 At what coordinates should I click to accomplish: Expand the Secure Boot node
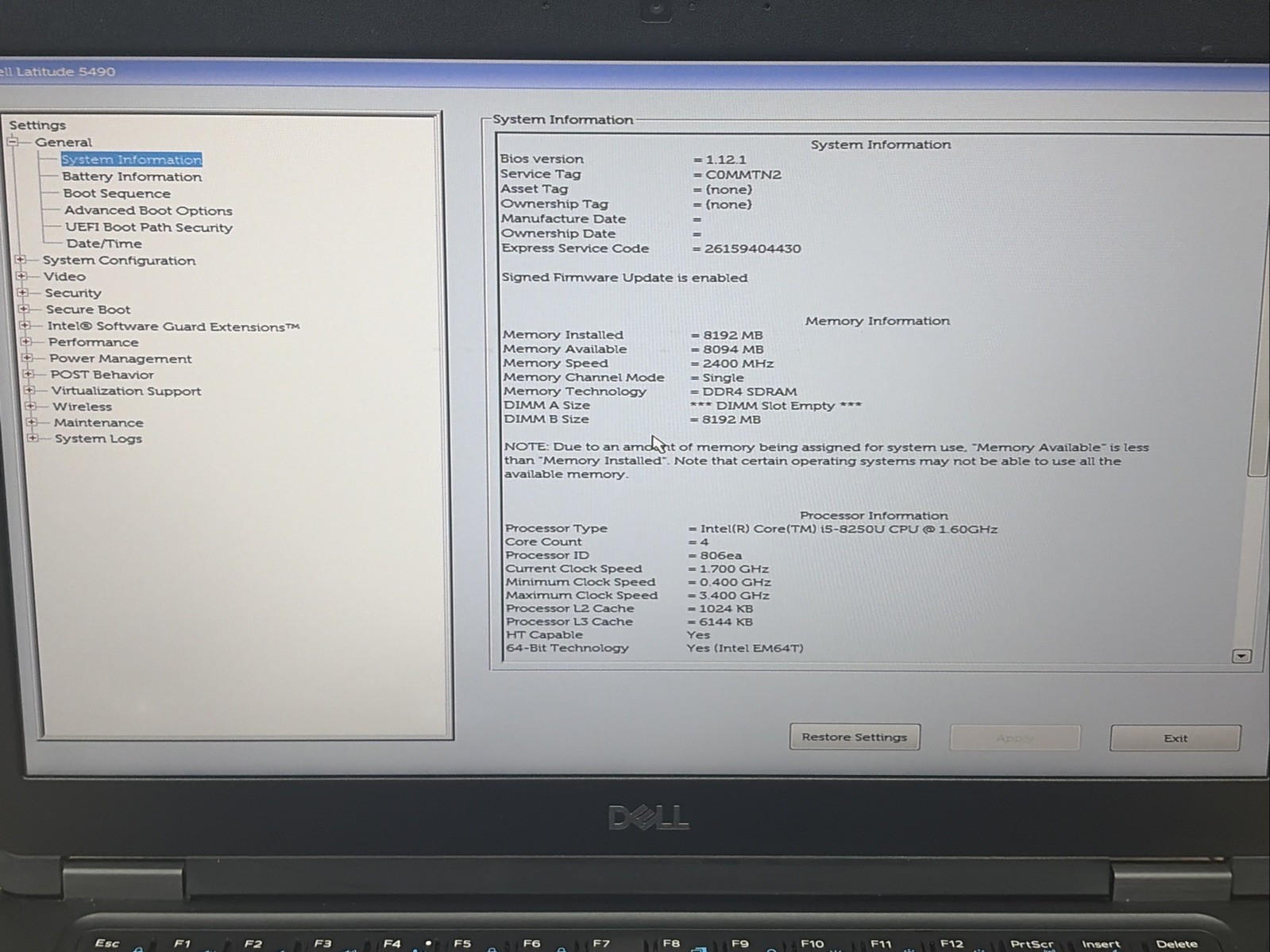24,309
